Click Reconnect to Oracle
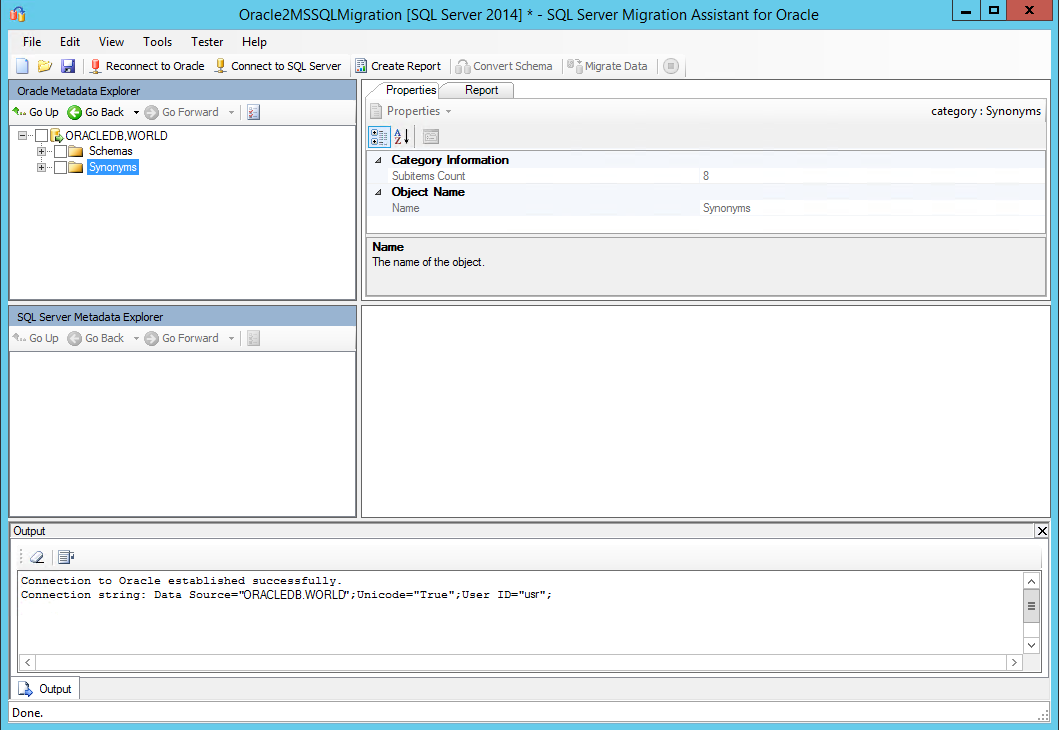The width and height of the screenshot is (1059, 730). (x=146, y=66)
